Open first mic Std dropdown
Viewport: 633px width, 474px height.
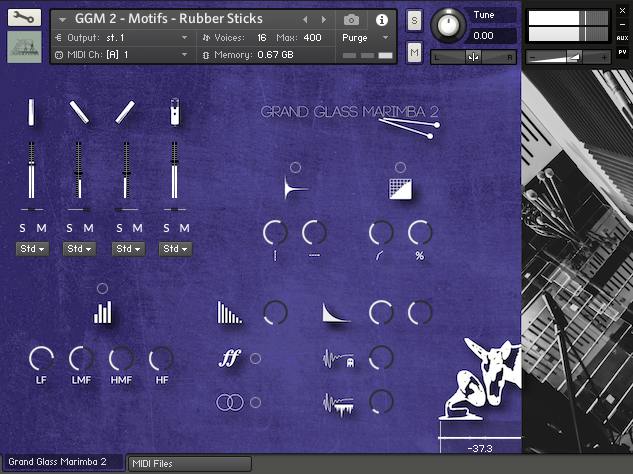32,249
